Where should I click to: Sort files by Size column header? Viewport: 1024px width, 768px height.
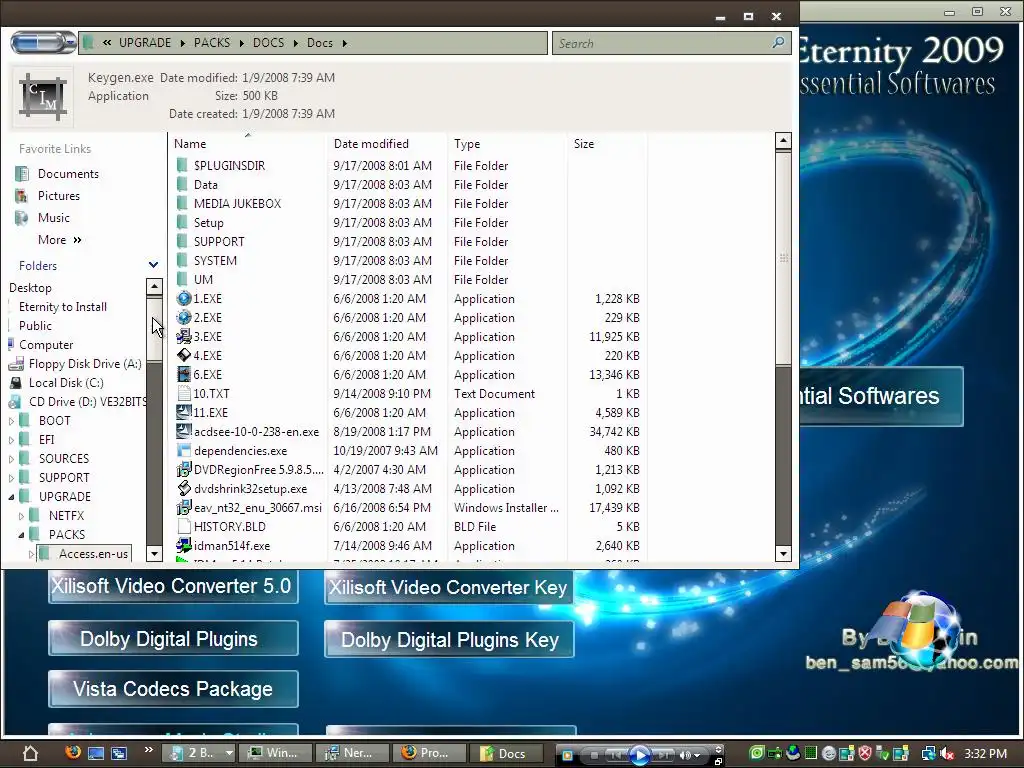(584, 144)
